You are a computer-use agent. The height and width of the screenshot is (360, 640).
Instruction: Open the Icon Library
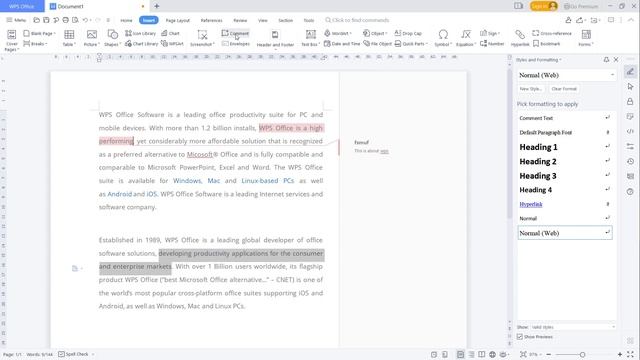click(x=140, y=33)
